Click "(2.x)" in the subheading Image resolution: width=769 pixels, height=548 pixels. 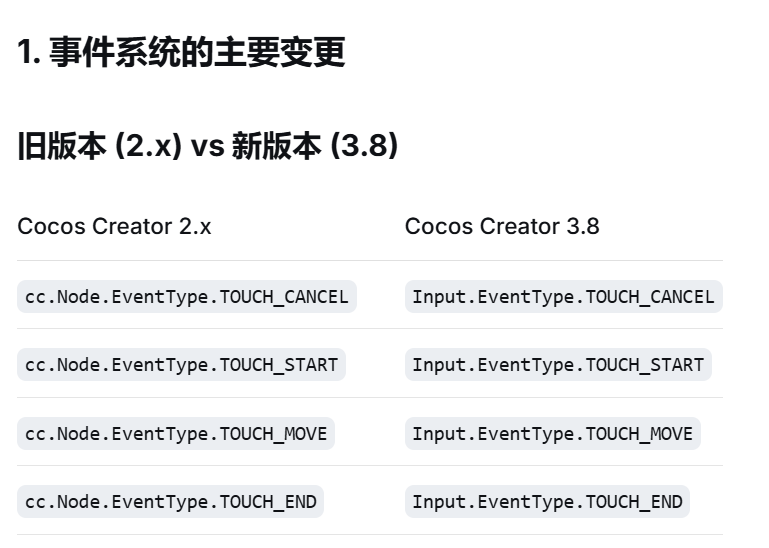point(149,146)
